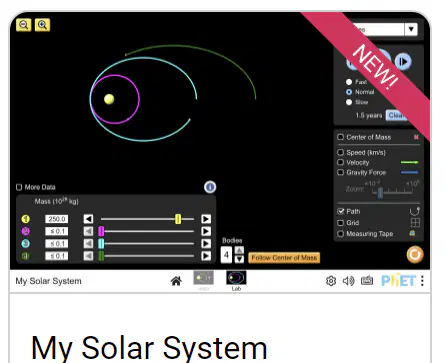The width and height of the screenshot is (446, 363).
Task: Increase body 3 mass with right arrow
Action: [x=206, y=243]
